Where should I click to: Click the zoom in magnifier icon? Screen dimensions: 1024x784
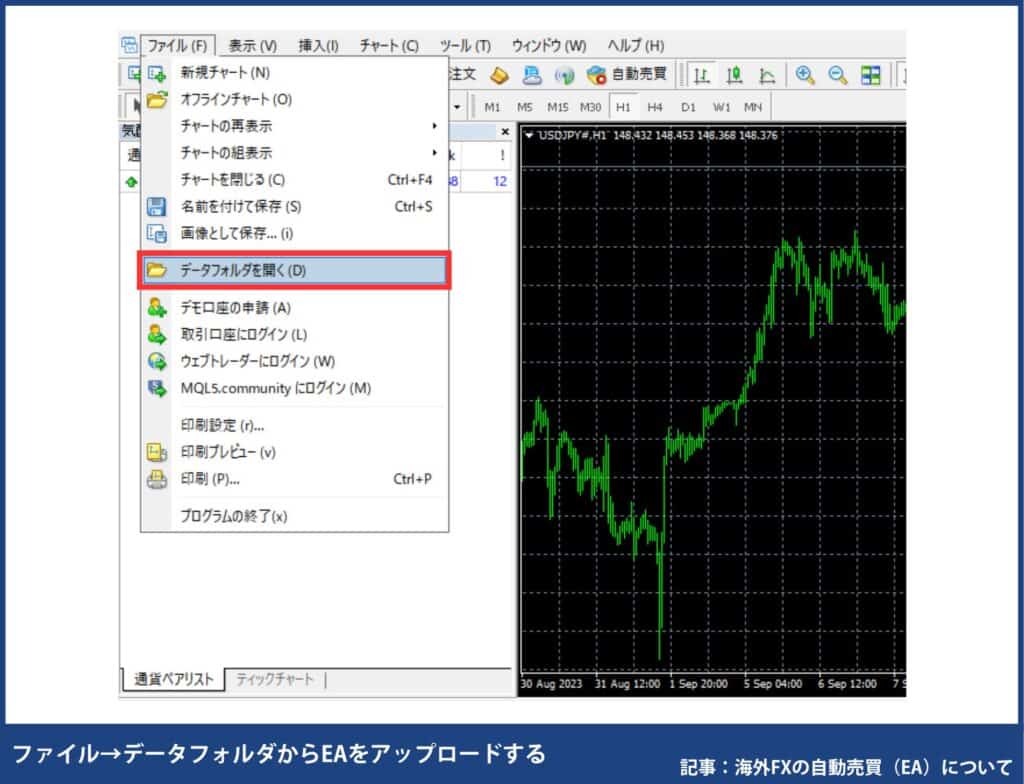click(x=805, y=75)
